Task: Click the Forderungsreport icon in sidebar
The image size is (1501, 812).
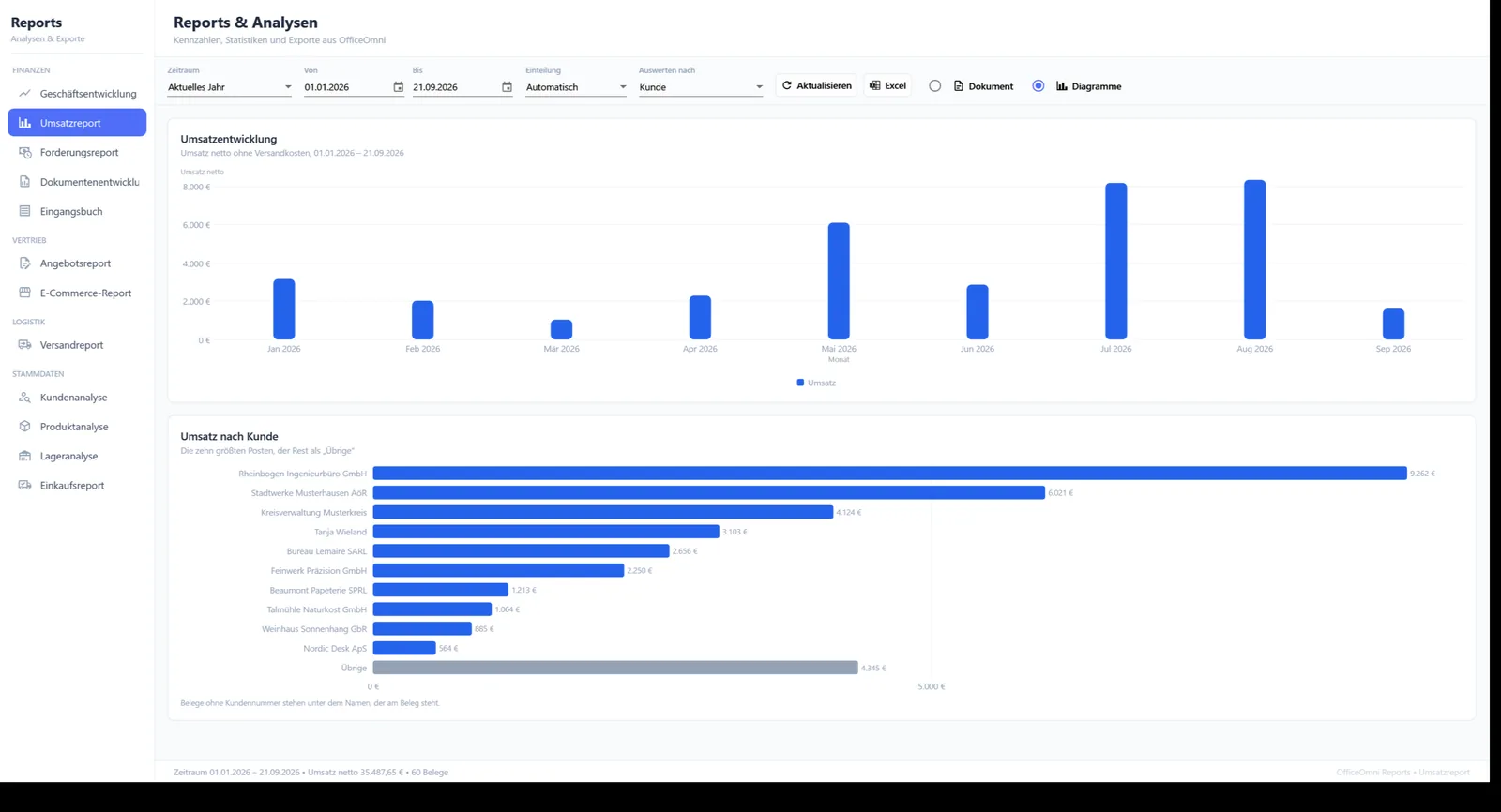Action: point(24,152)
